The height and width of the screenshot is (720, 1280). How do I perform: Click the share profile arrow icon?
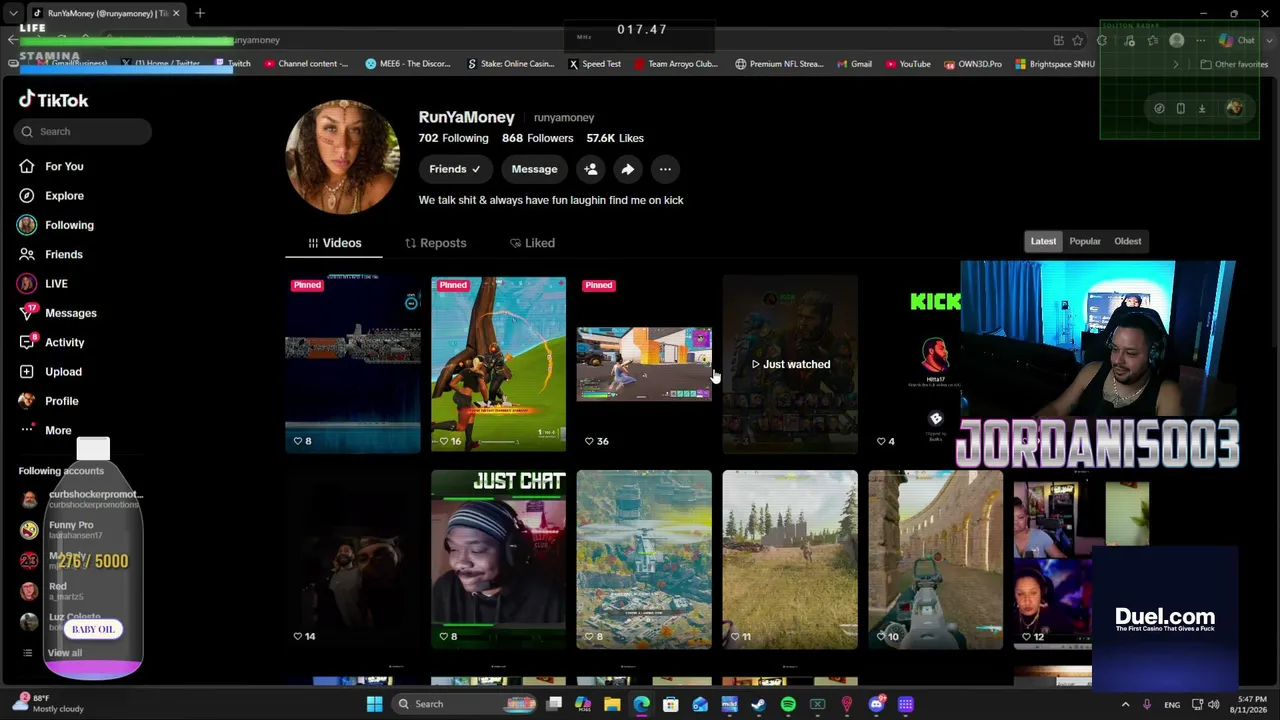coord(627,169)
